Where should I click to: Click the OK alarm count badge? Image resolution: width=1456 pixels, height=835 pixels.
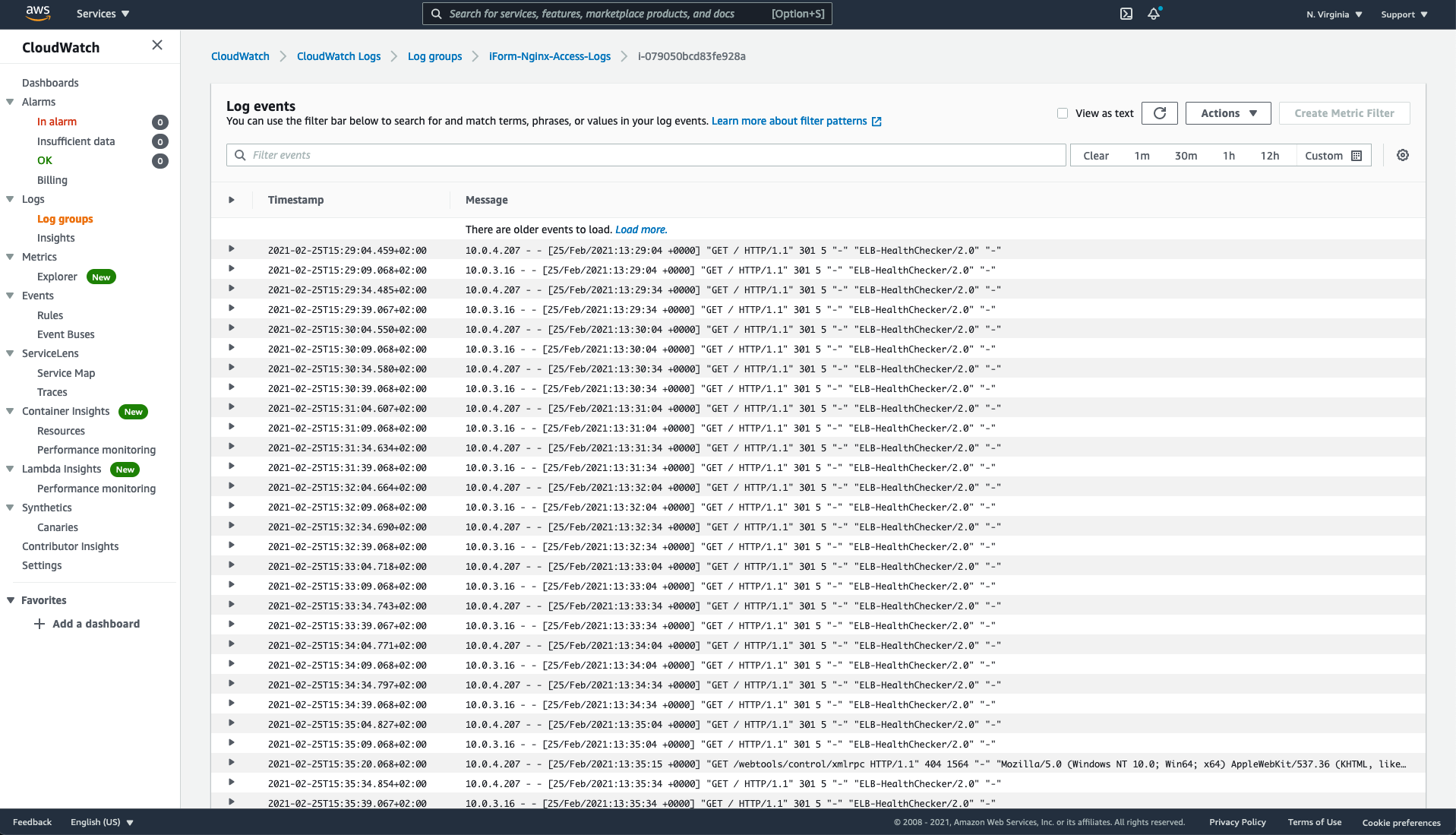[x=159, y=161]
